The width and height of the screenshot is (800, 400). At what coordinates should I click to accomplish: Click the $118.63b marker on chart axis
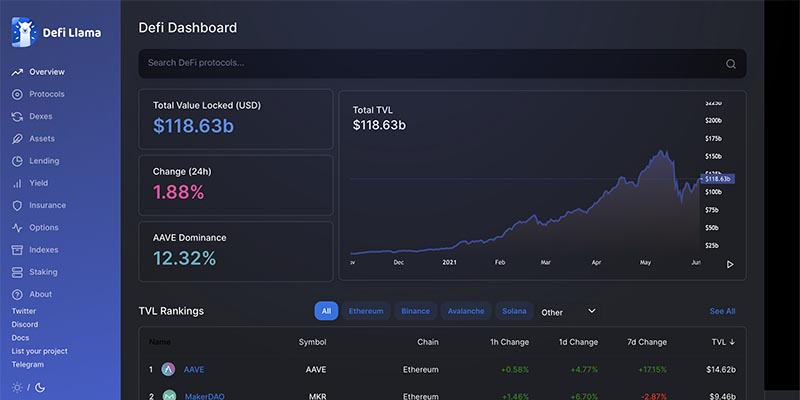(717, 179)
